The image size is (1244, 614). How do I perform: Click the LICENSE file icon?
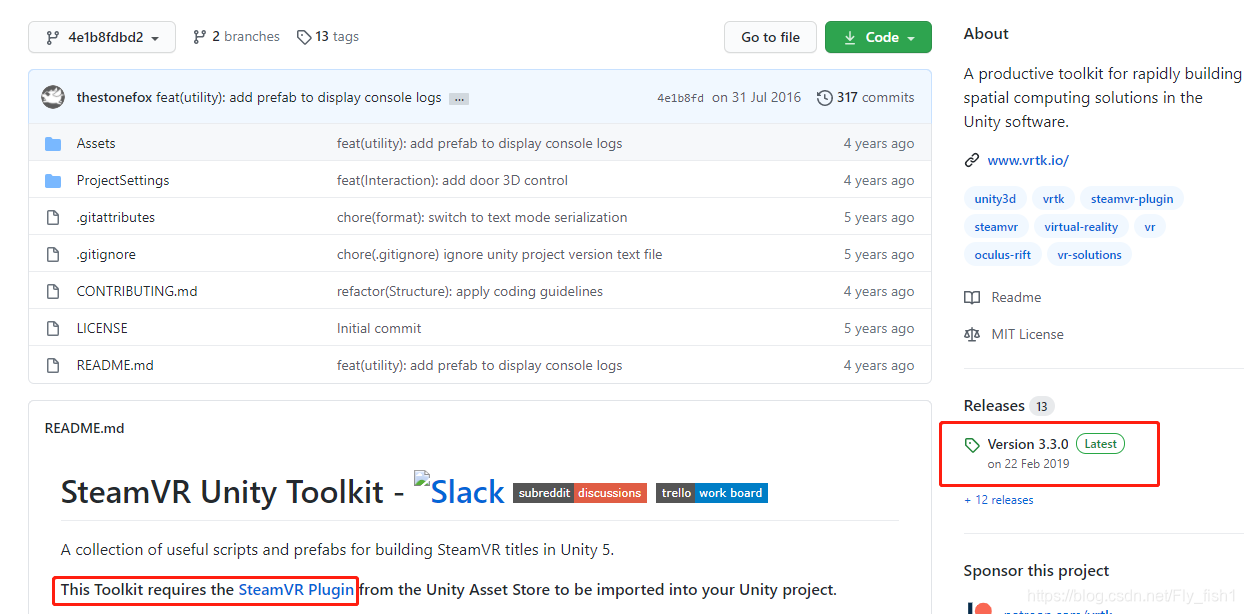coord(53,329)
